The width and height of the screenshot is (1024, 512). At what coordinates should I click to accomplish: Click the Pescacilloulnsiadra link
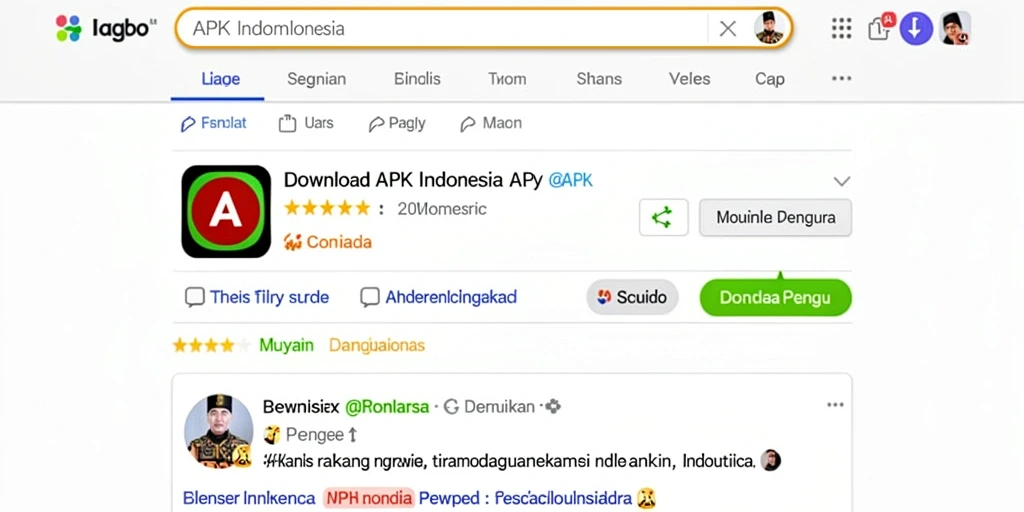[x=562, y=498]
